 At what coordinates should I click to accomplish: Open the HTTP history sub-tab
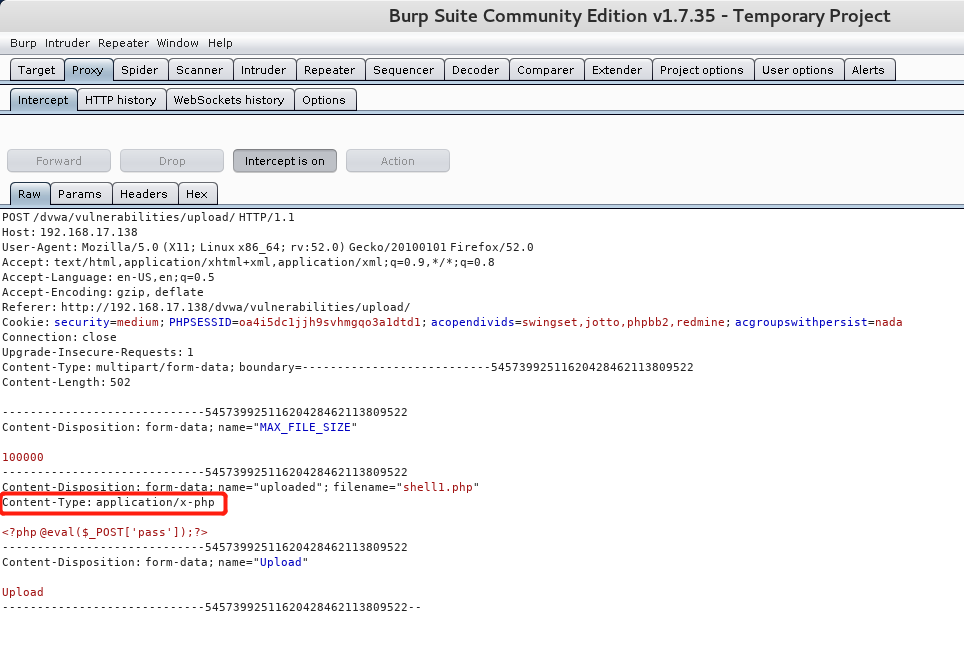click(120, 100)
